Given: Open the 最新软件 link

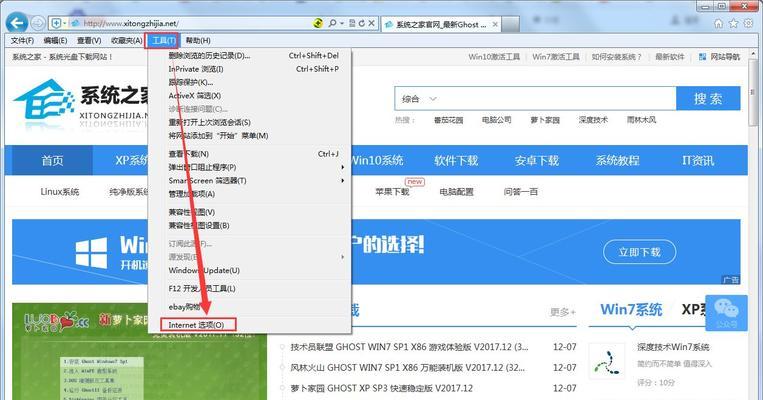Looking at the screenshot, I should (x=670, y=57).
